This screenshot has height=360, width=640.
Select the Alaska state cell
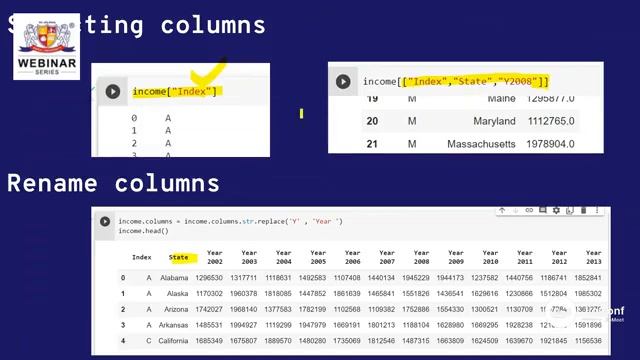(178, 293)
